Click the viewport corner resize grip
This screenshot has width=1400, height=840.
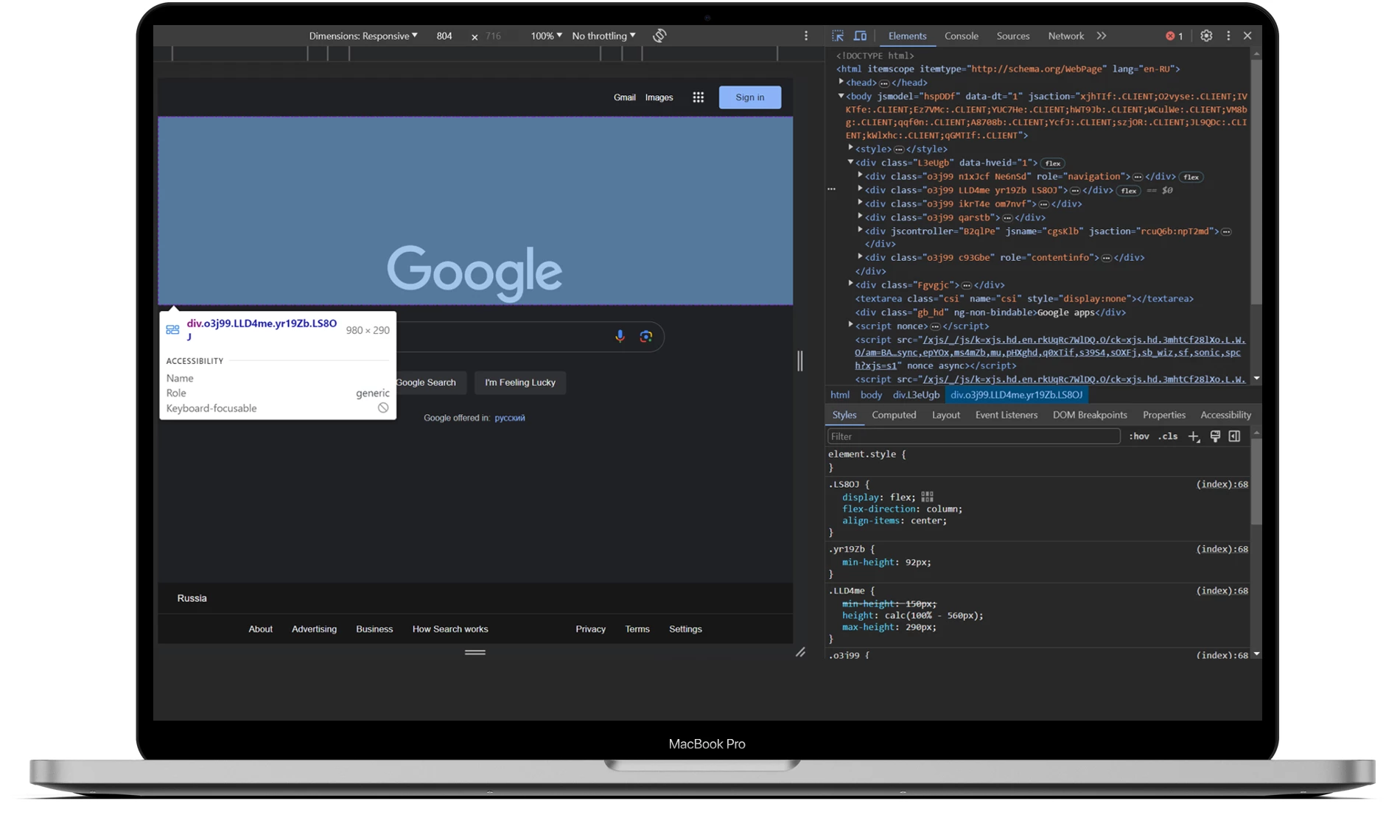800,652
